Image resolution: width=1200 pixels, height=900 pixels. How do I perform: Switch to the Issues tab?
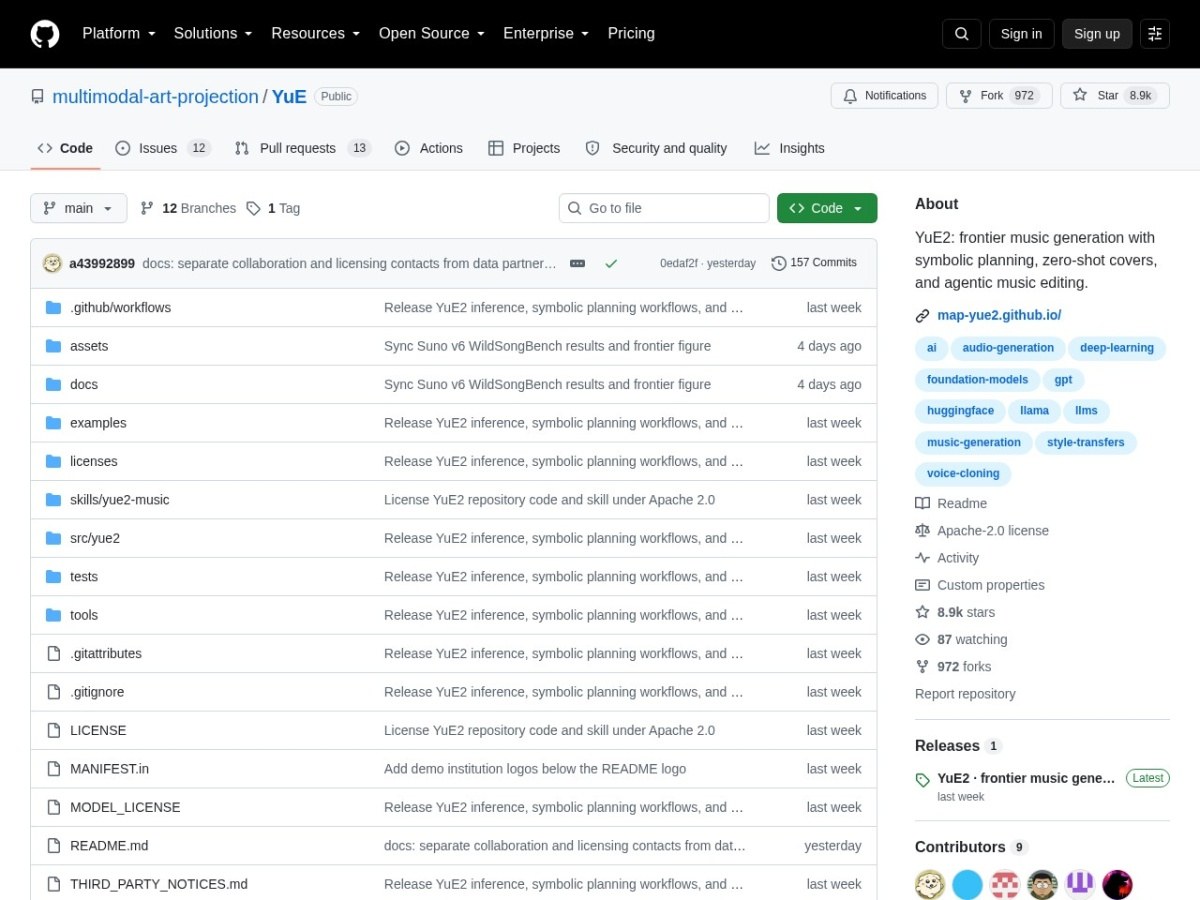tap(162, 148)
